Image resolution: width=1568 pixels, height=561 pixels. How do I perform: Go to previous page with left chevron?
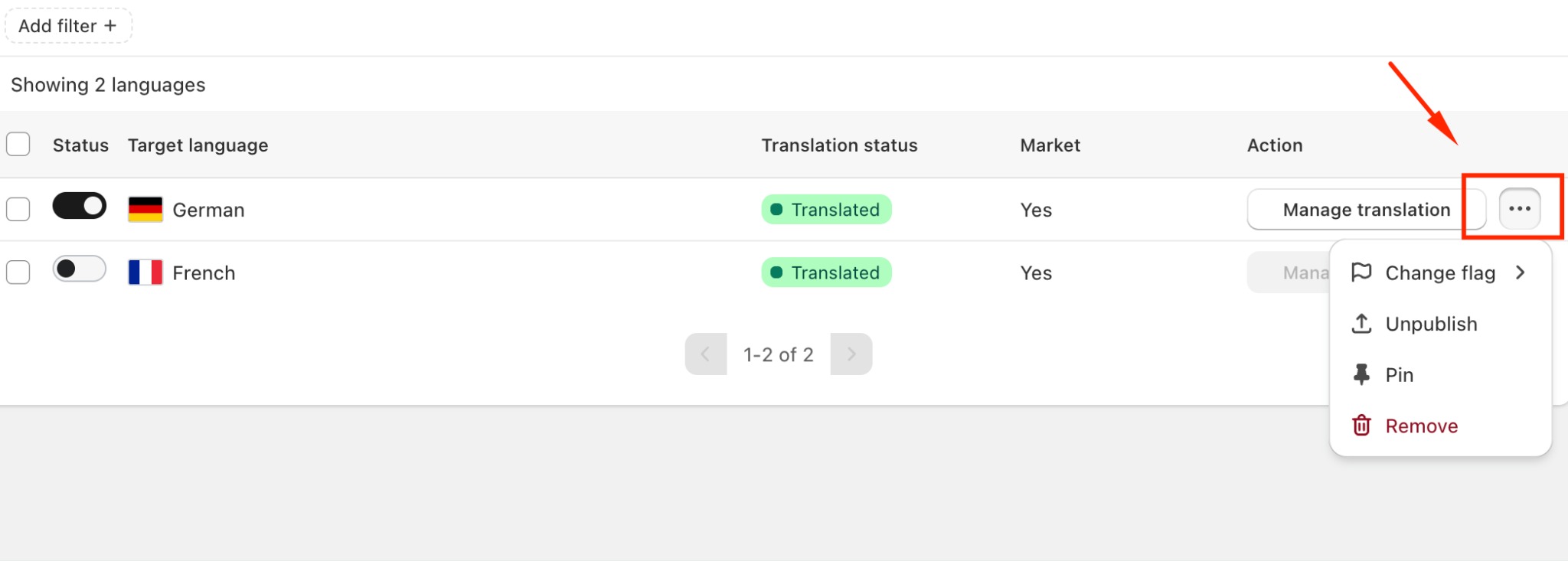(706, 354)
